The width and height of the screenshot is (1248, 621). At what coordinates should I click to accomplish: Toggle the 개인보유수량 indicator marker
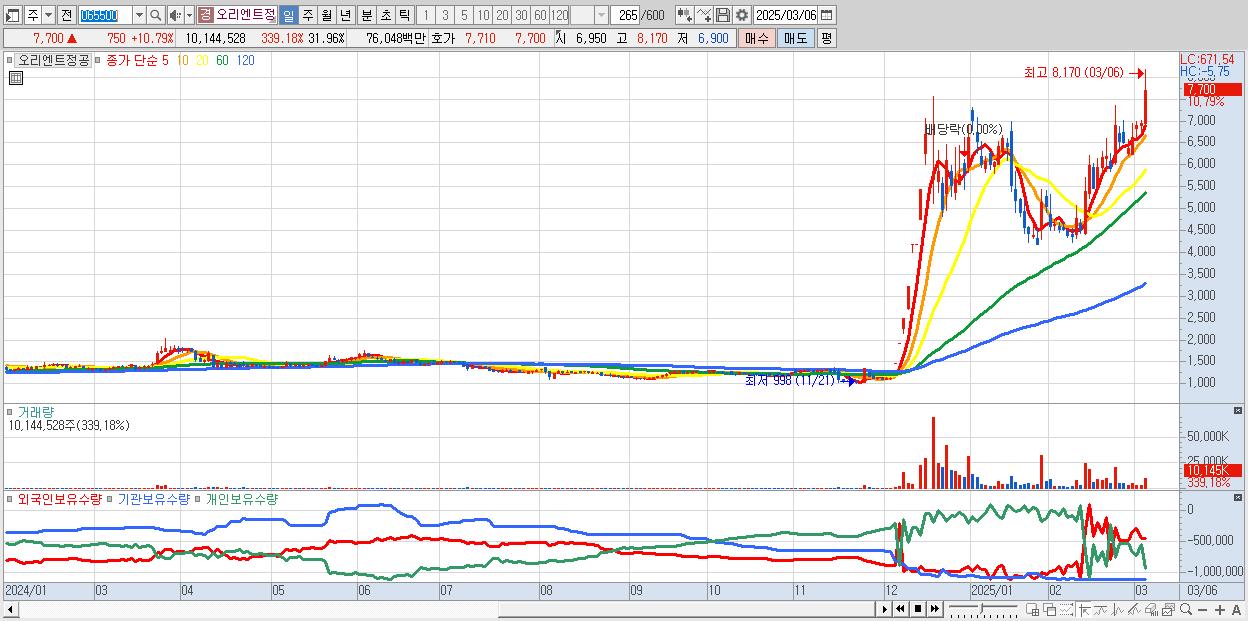(198, 498)
